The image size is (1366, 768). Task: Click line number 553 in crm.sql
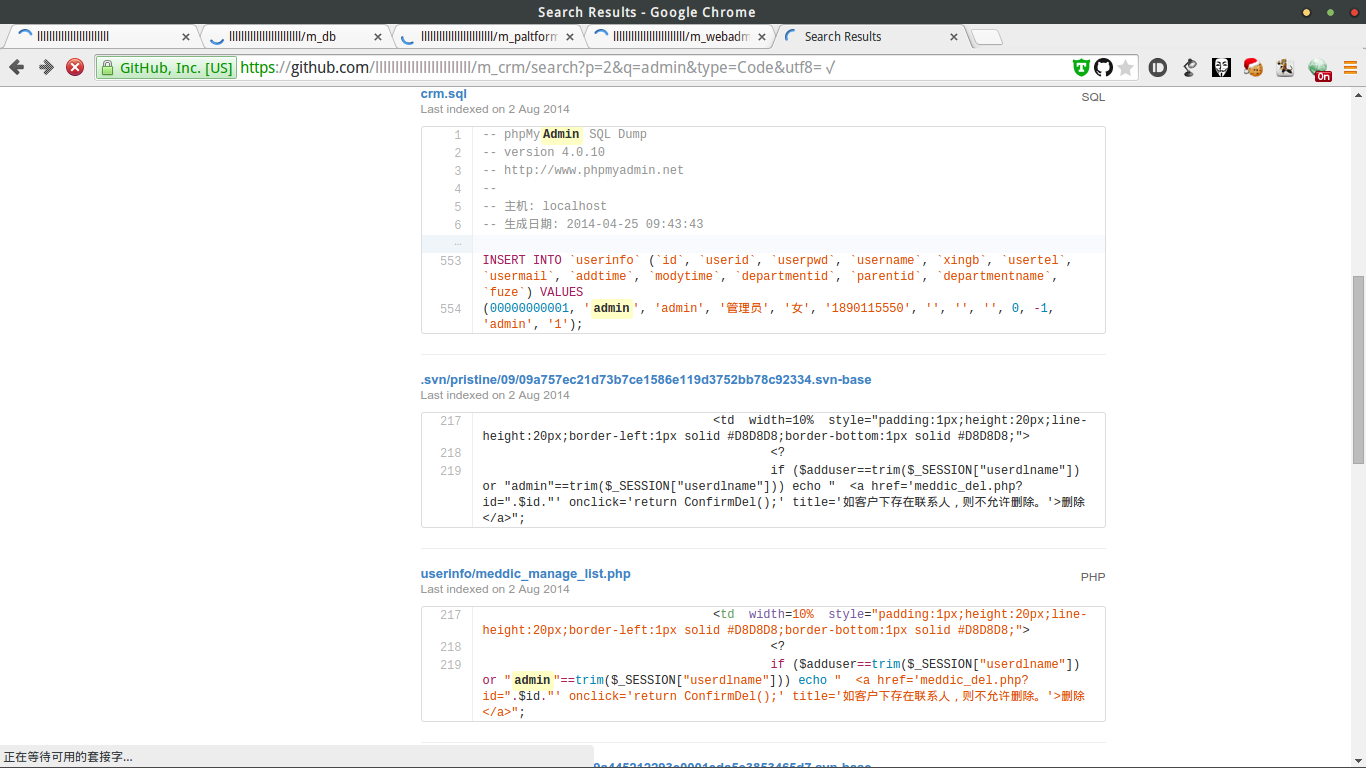(x=450, y=261)
